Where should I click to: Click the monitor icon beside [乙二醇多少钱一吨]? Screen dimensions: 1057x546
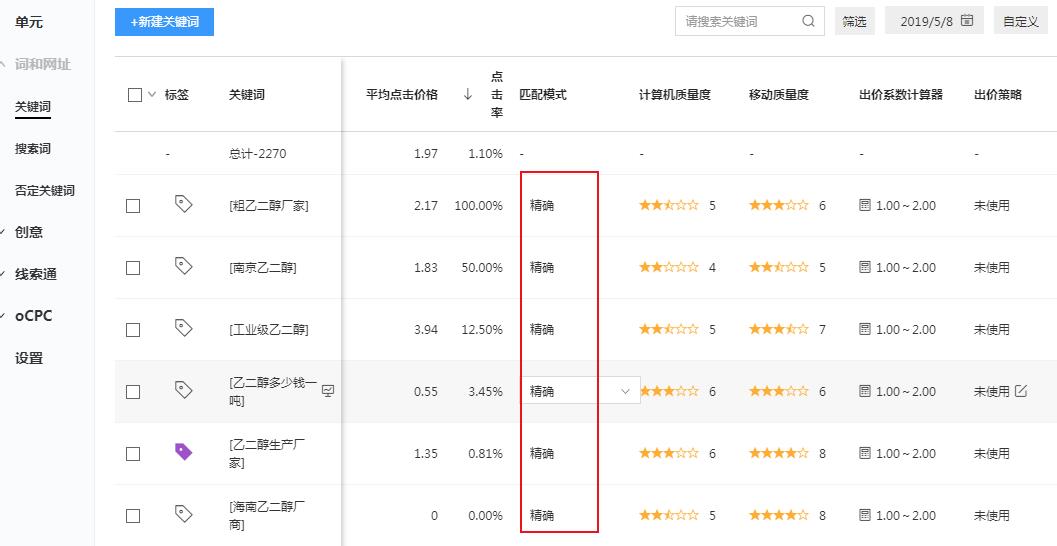(x=327, y=391)
